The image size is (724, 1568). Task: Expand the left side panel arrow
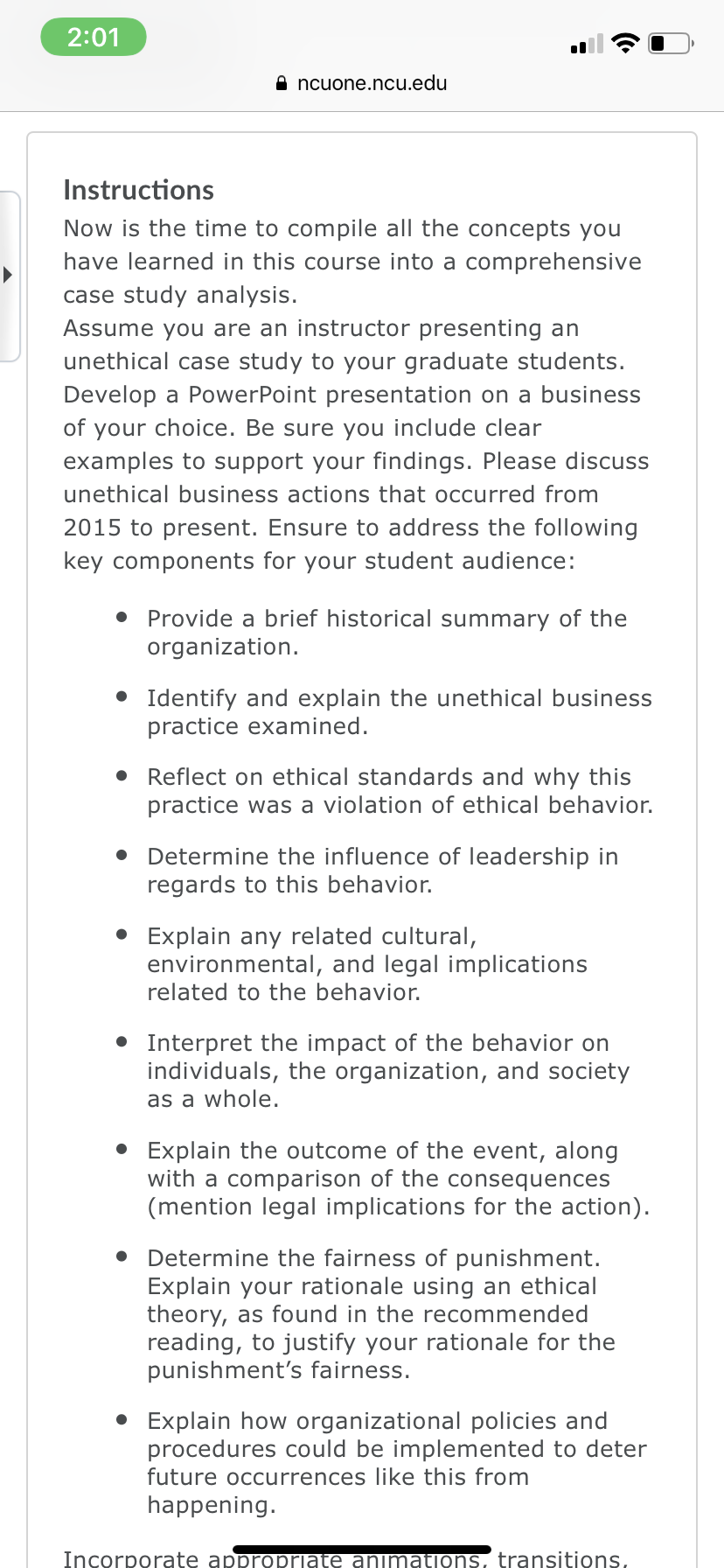tap(8, 276)
